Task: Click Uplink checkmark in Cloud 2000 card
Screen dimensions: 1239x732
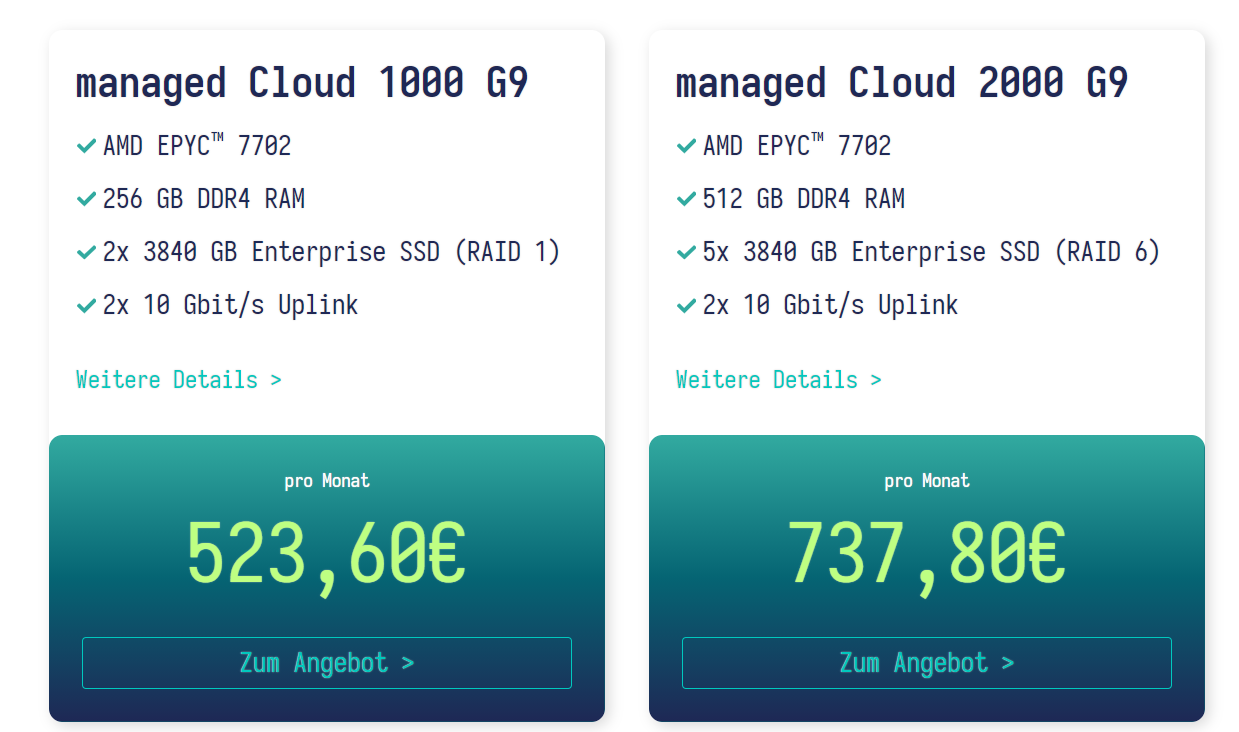Action: pos(686,306)
